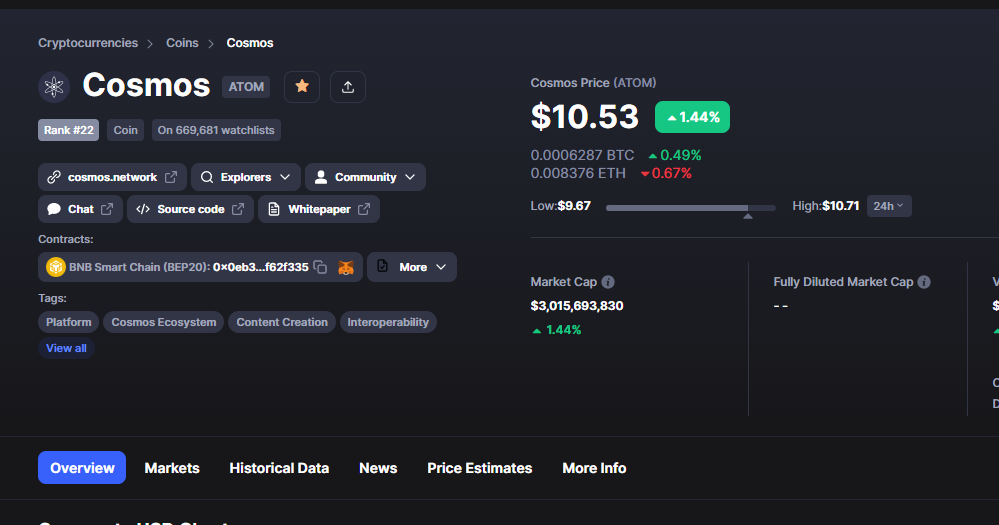
Task: Expand the Explorers dropdown
Action: tap(246, 177)
